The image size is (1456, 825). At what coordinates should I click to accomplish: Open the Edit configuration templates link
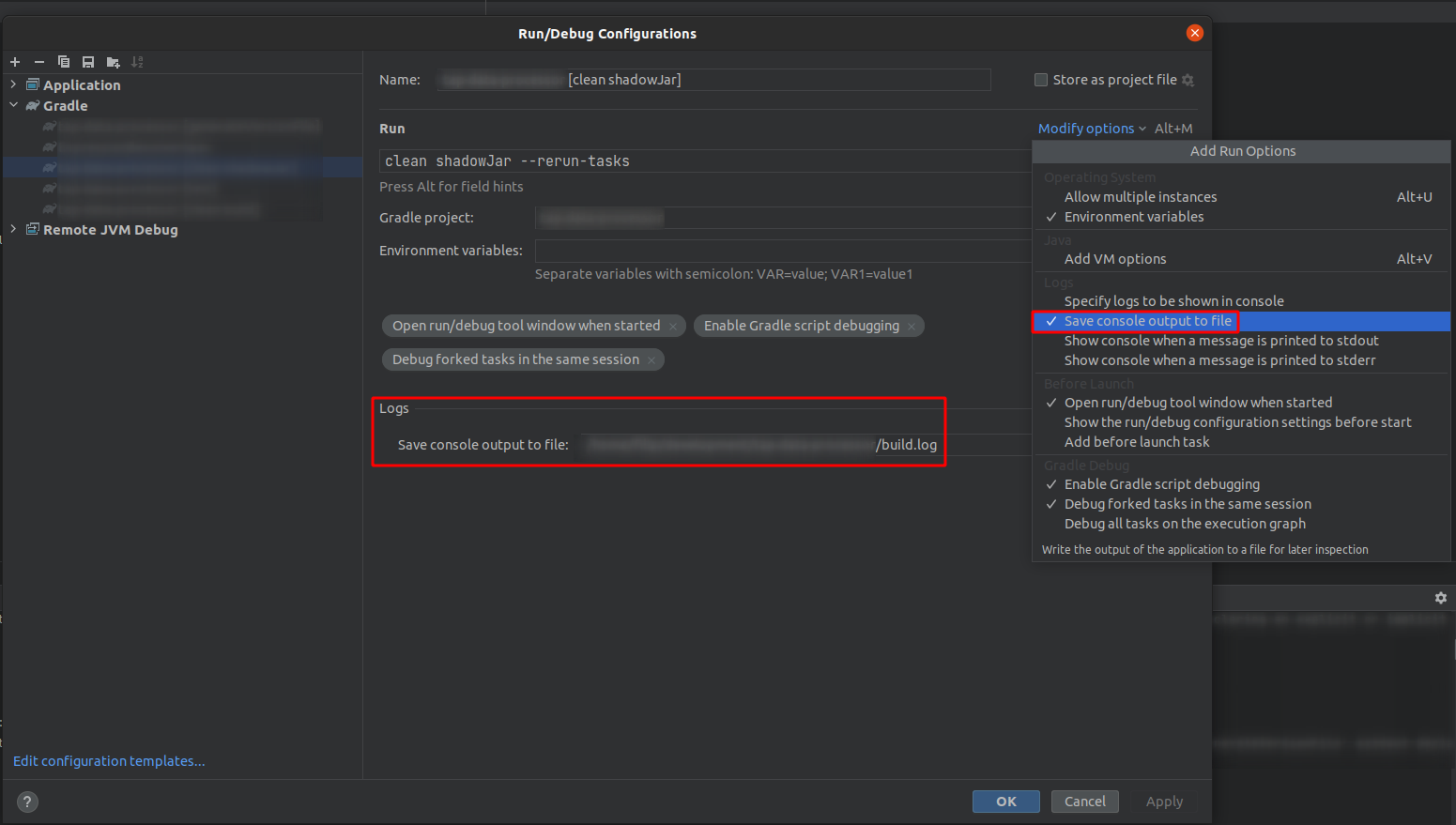coord(109,761)
